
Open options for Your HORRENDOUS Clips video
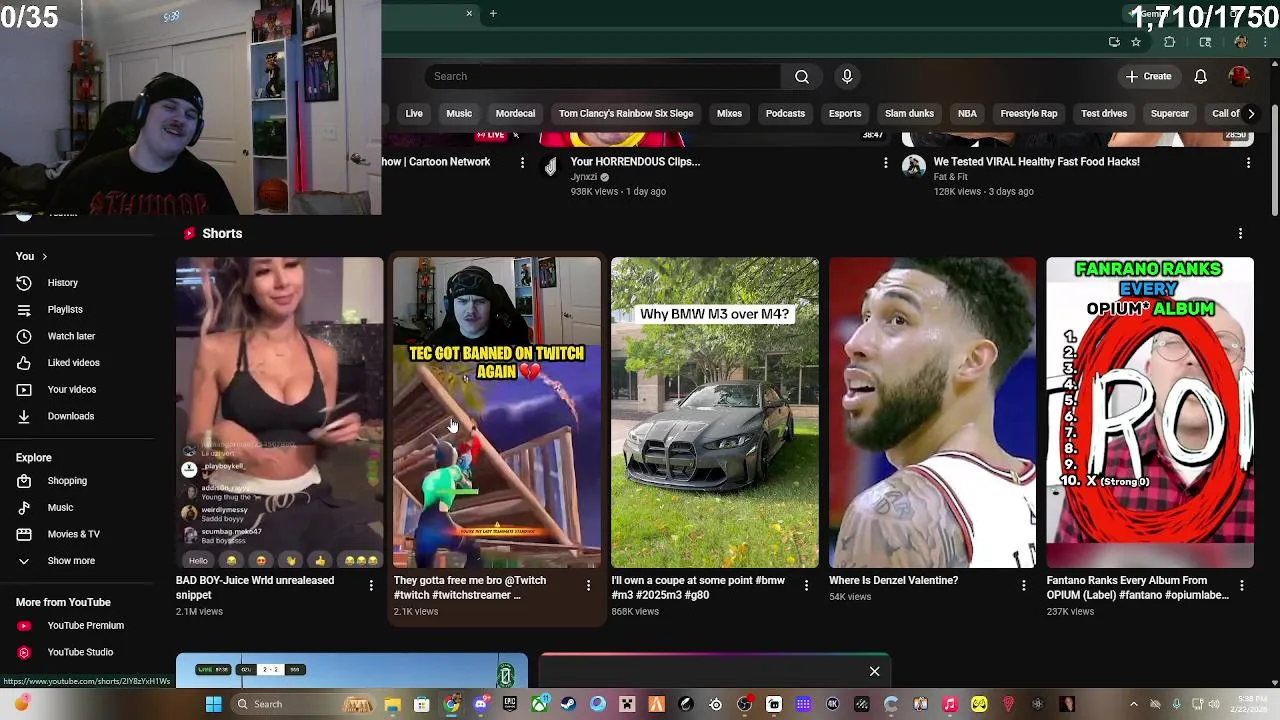click(x=885, y=162)
